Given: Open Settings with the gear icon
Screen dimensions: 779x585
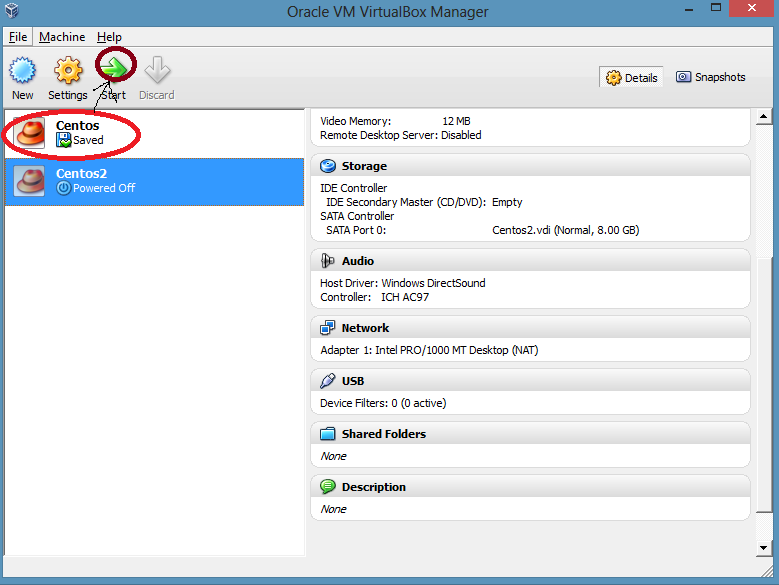Looking at the screenshot, I should tap(68, 70).
